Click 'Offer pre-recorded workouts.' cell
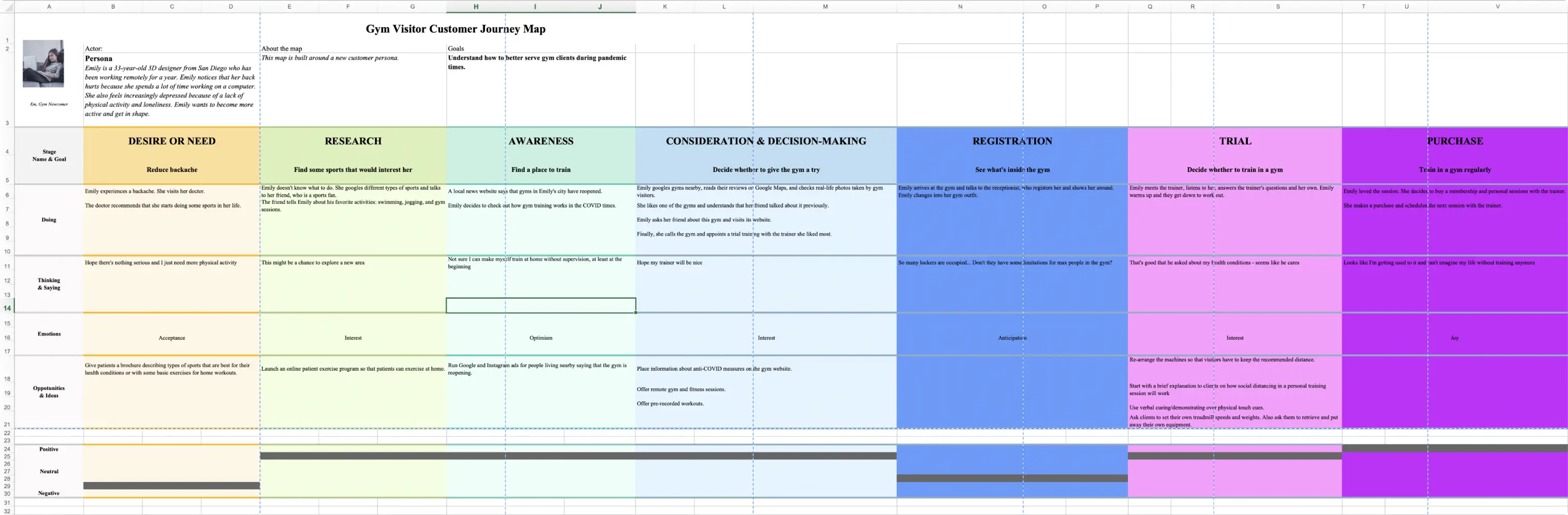Screen dimensions: 1568x515 [670, 404]
